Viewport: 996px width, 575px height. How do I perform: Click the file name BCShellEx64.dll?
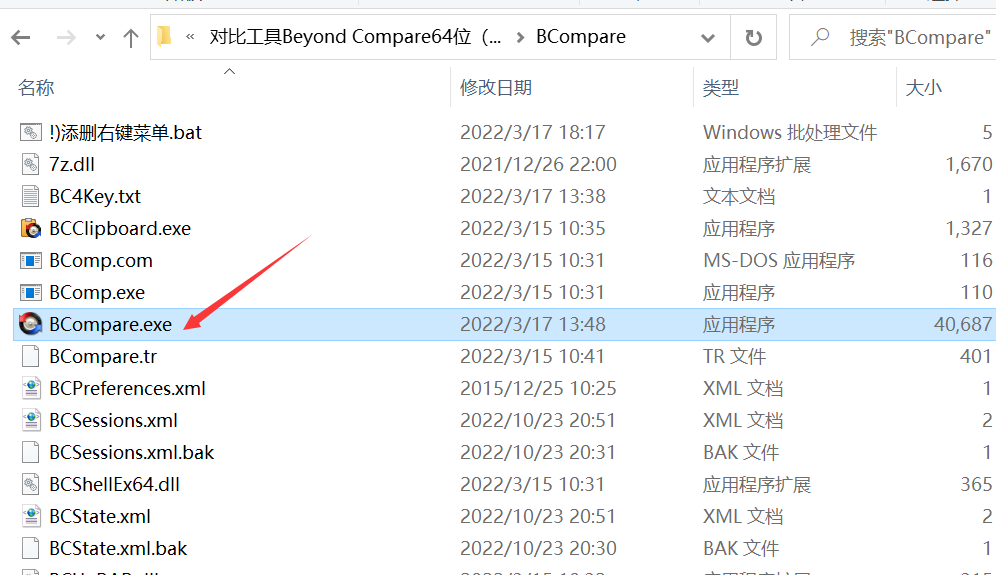(x=114, y=484)
